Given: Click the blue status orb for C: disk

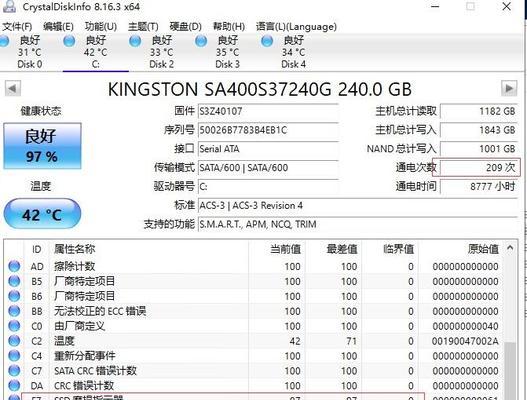Looking at the screenshot, I should [x=69, y=41].
